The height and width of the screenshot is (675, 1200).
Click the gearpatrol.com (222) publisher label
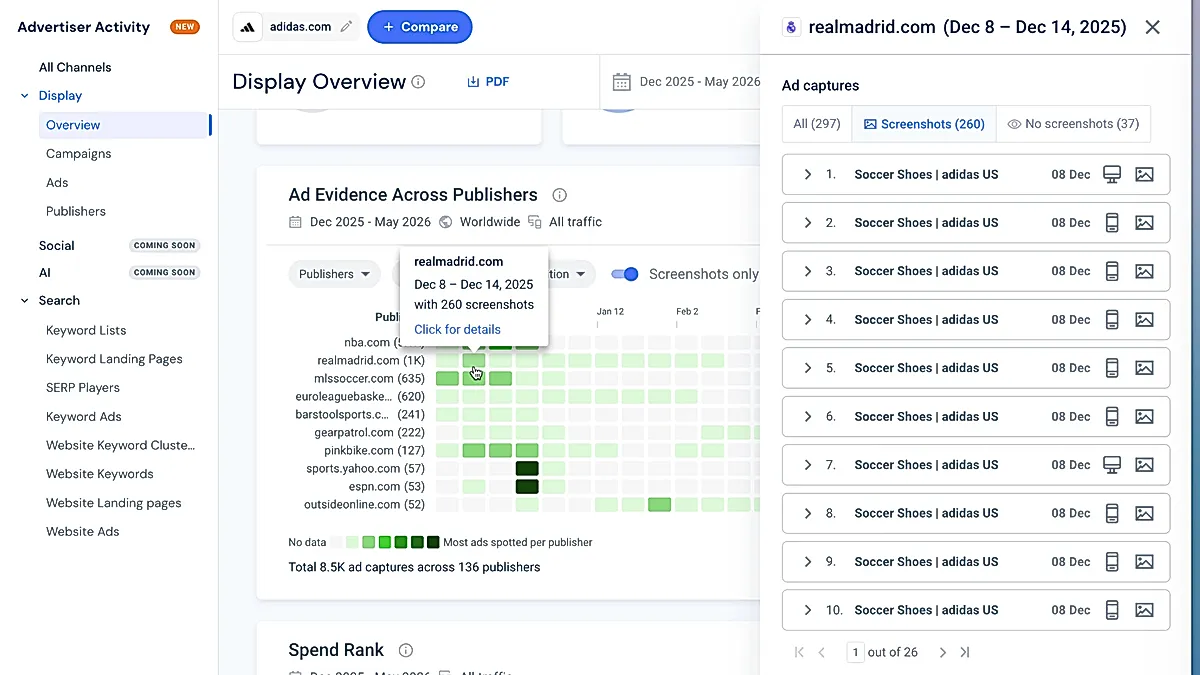click(370, 433)
